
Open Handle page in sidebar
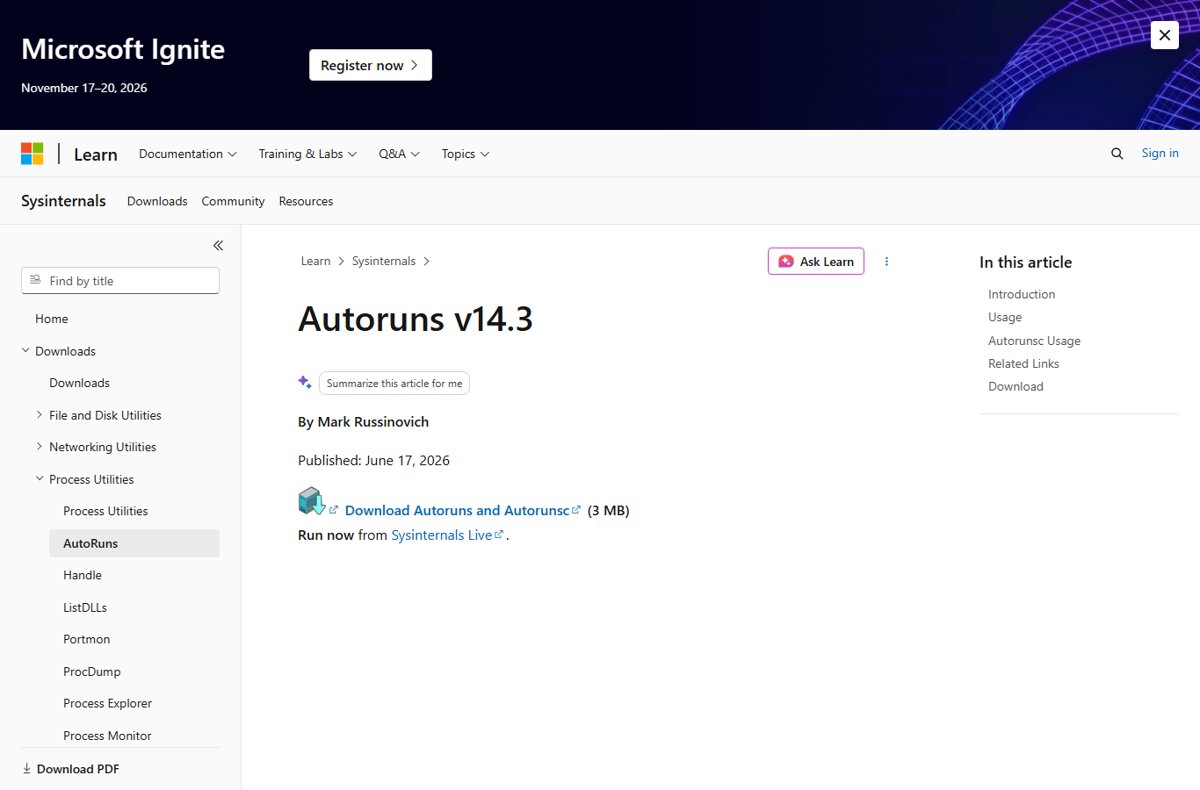pyautogui.click(x=83, y=575)
